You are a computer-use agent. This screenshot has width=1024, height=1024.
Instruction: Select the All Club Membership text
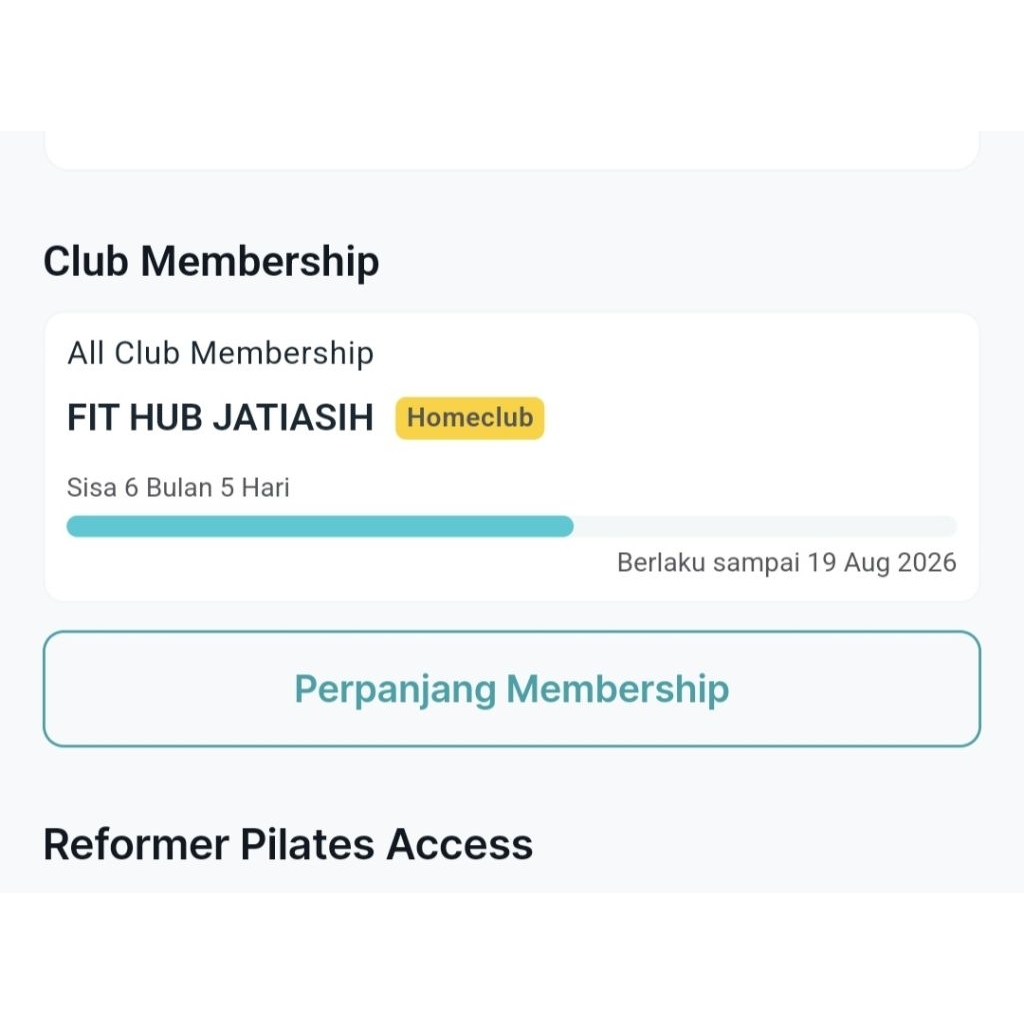pyautogui.click(x=220, y=353)
